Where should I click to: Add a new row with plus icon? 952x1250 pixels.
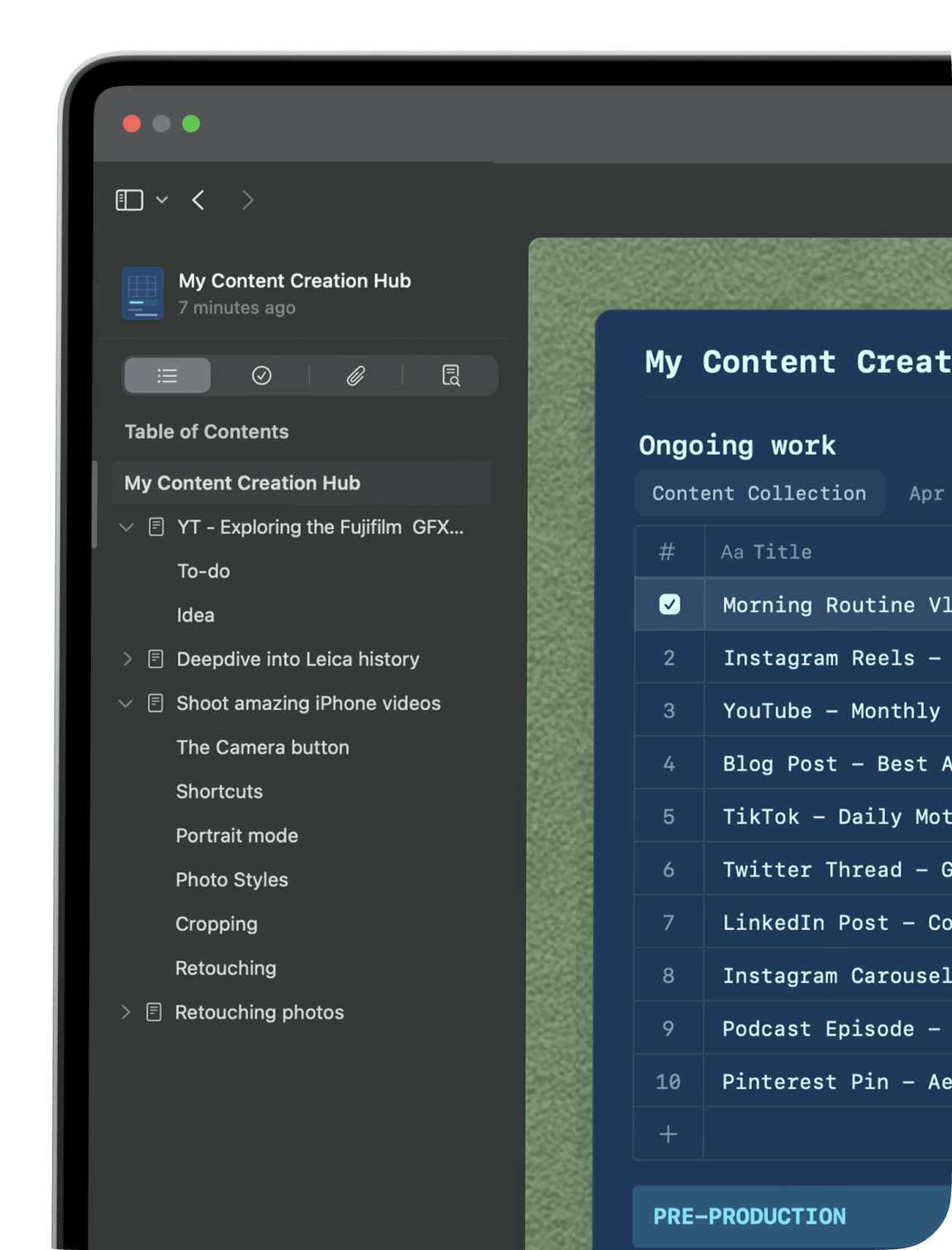(x=669, y=1134)
